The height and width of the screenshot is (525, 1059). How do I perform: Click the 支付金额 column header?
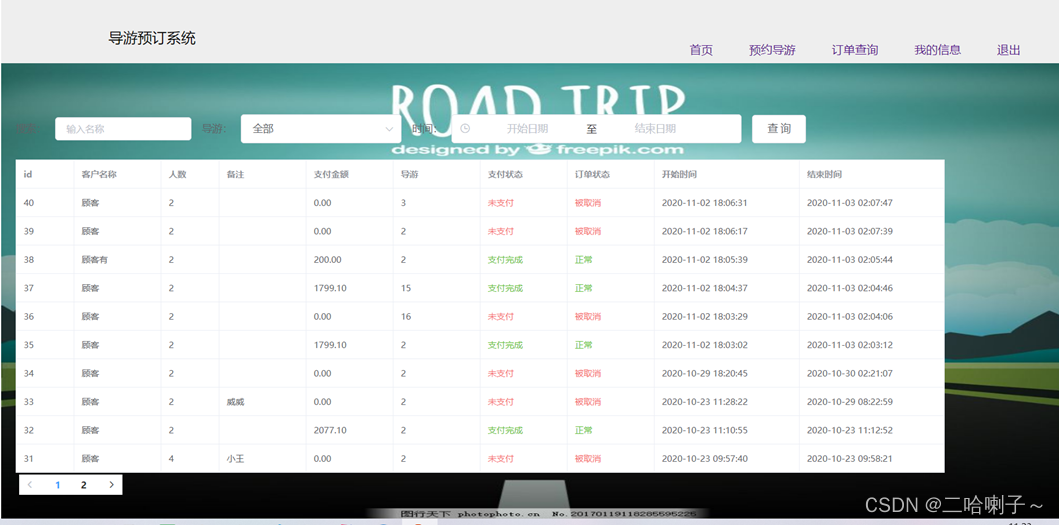coord(332,174)
